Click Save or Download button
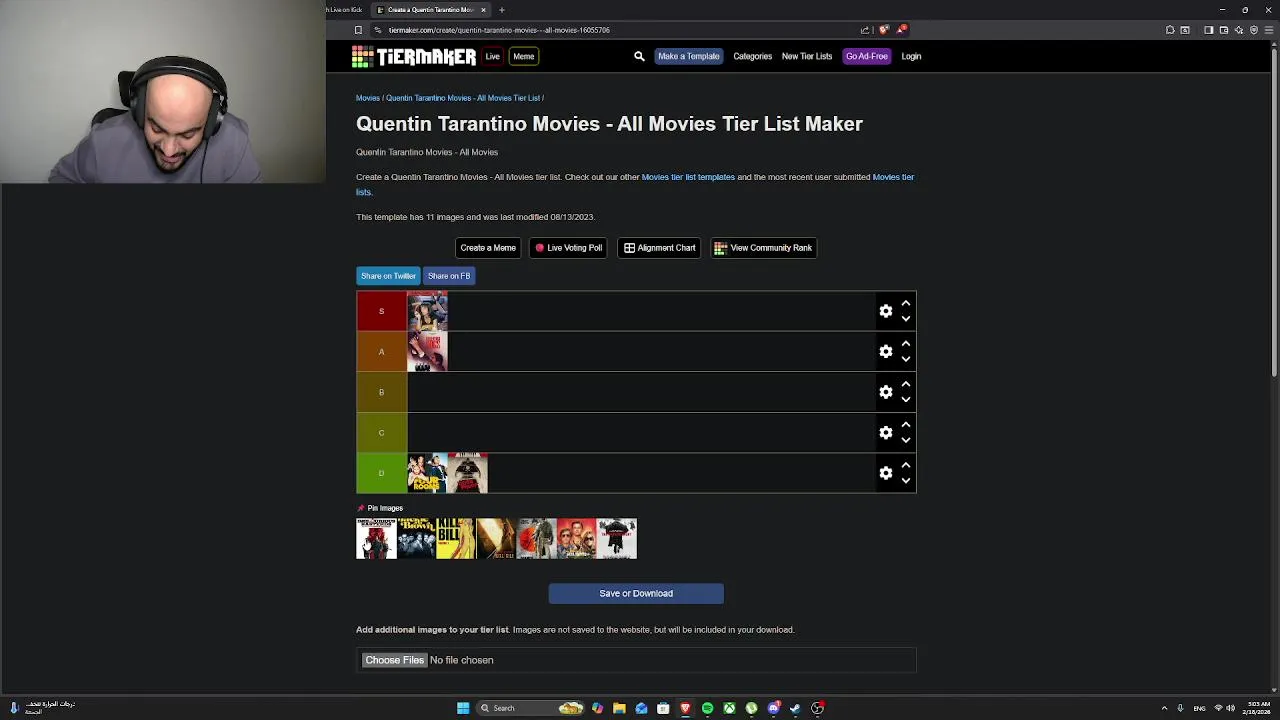Image resolution: width=1280 pixels, height=720 pixels. coord(636,594)
